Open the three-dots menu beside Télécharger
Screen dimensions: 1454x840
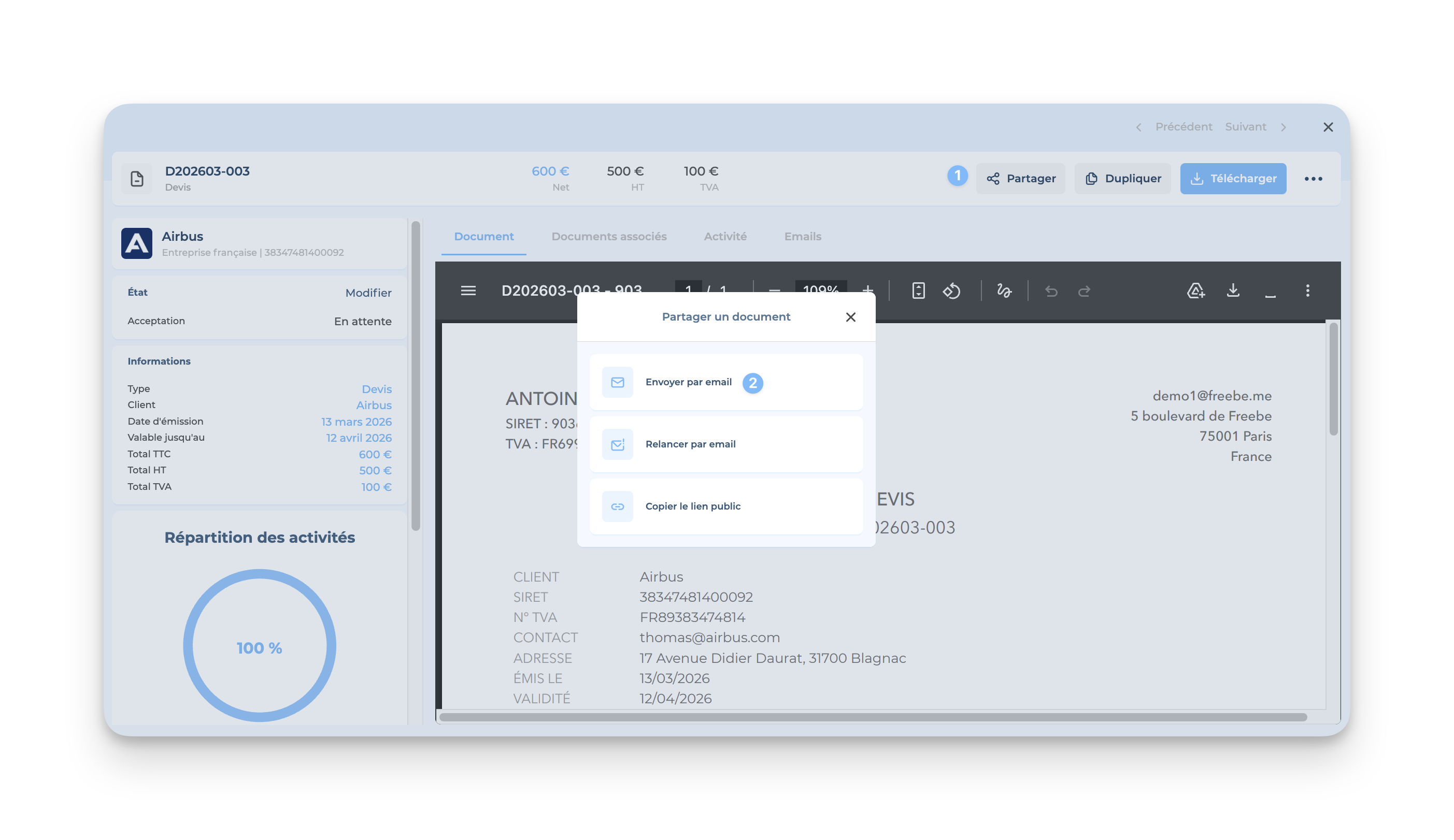[1313, 179]
